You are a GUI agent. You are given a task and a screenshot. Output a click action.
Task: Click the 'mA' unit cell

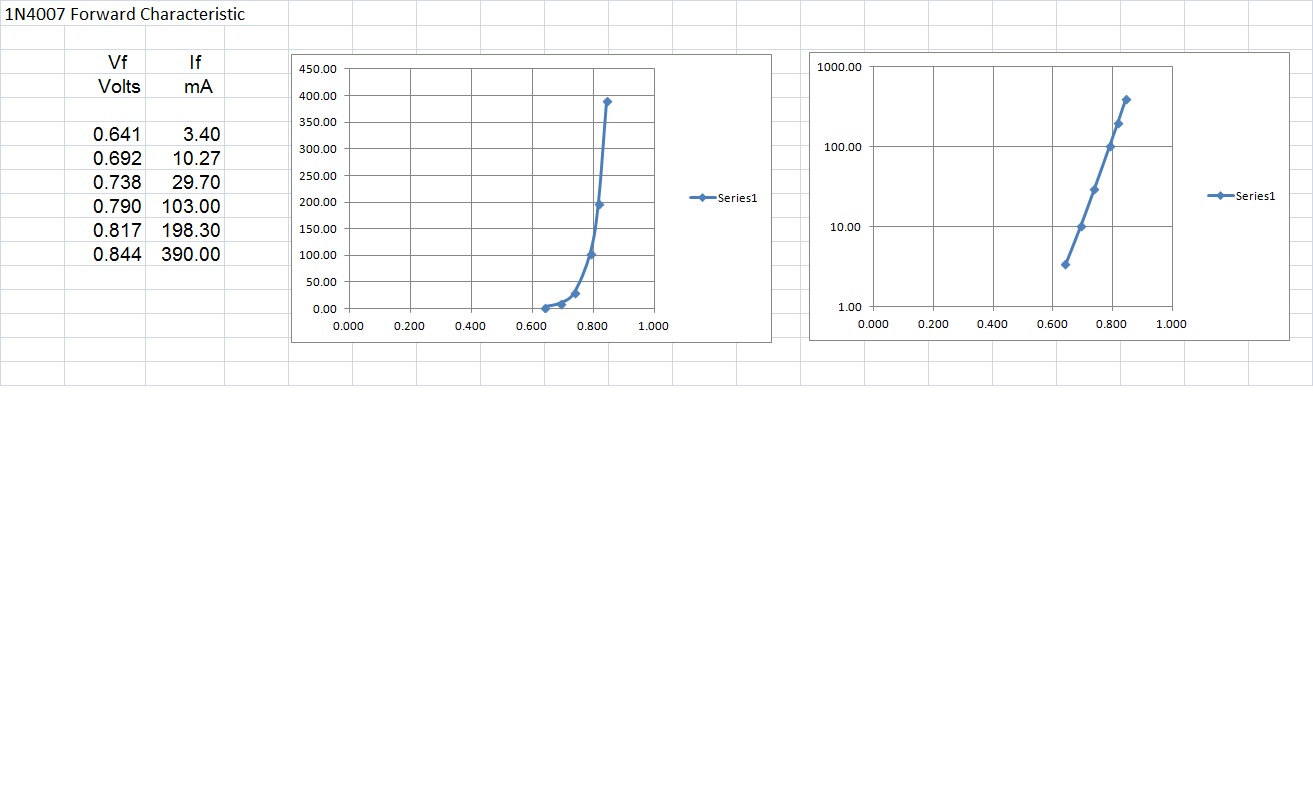198,86
